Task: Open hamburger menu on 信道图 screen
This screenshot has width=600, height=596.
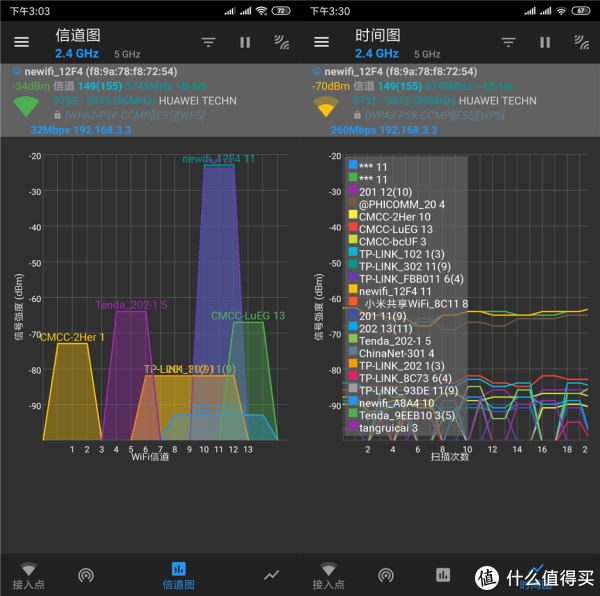Action: click(x=21, y=43)
